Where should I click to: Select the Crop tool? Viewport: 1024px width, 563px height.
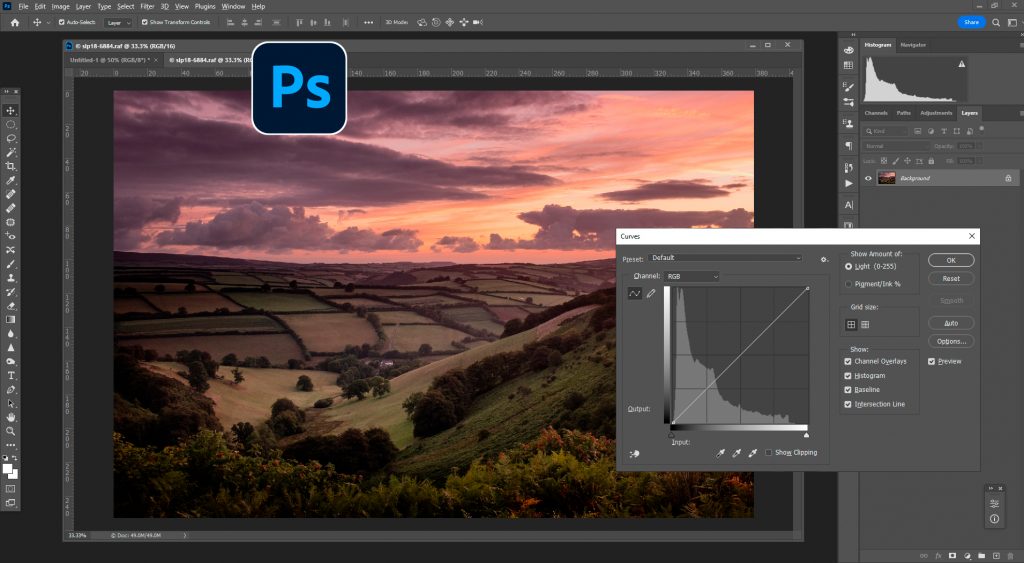point(10,167)
